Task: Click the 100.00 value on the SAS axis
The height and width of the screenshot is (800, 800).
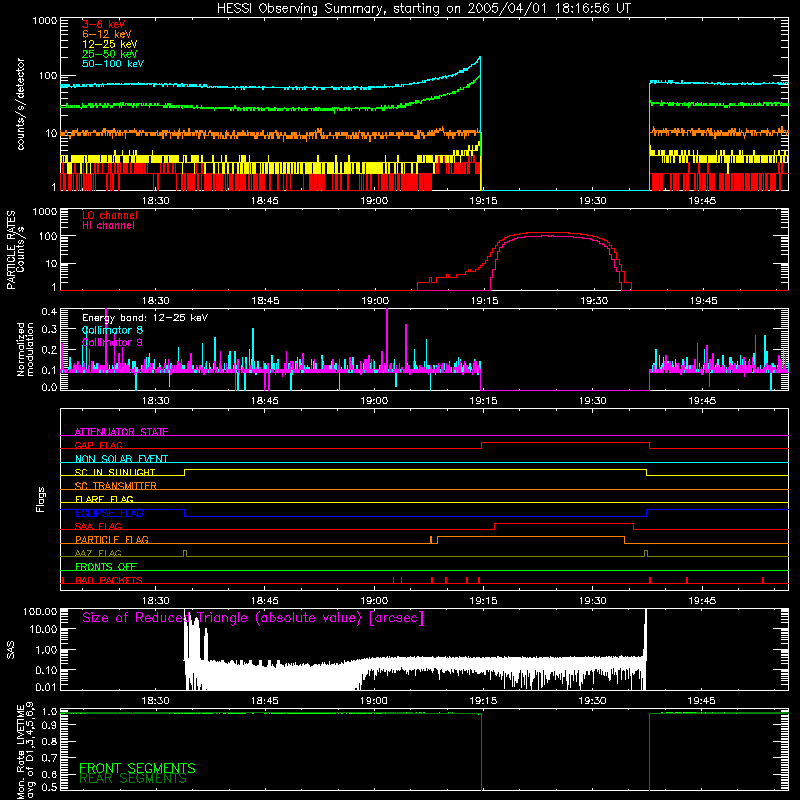Action: [x=40, y=612]
